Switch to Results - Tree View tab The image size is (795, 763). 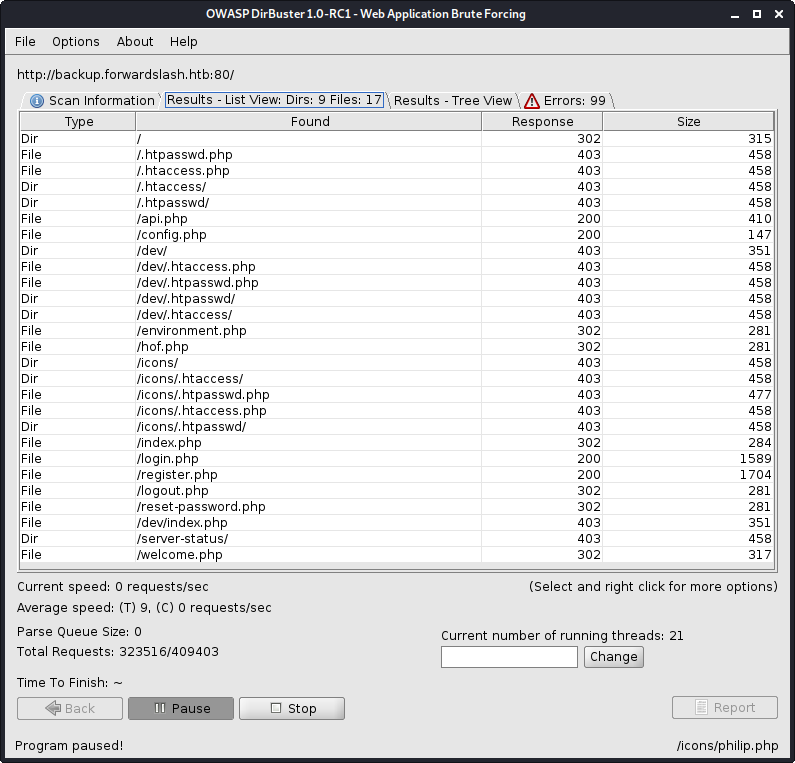click(452, 100)
